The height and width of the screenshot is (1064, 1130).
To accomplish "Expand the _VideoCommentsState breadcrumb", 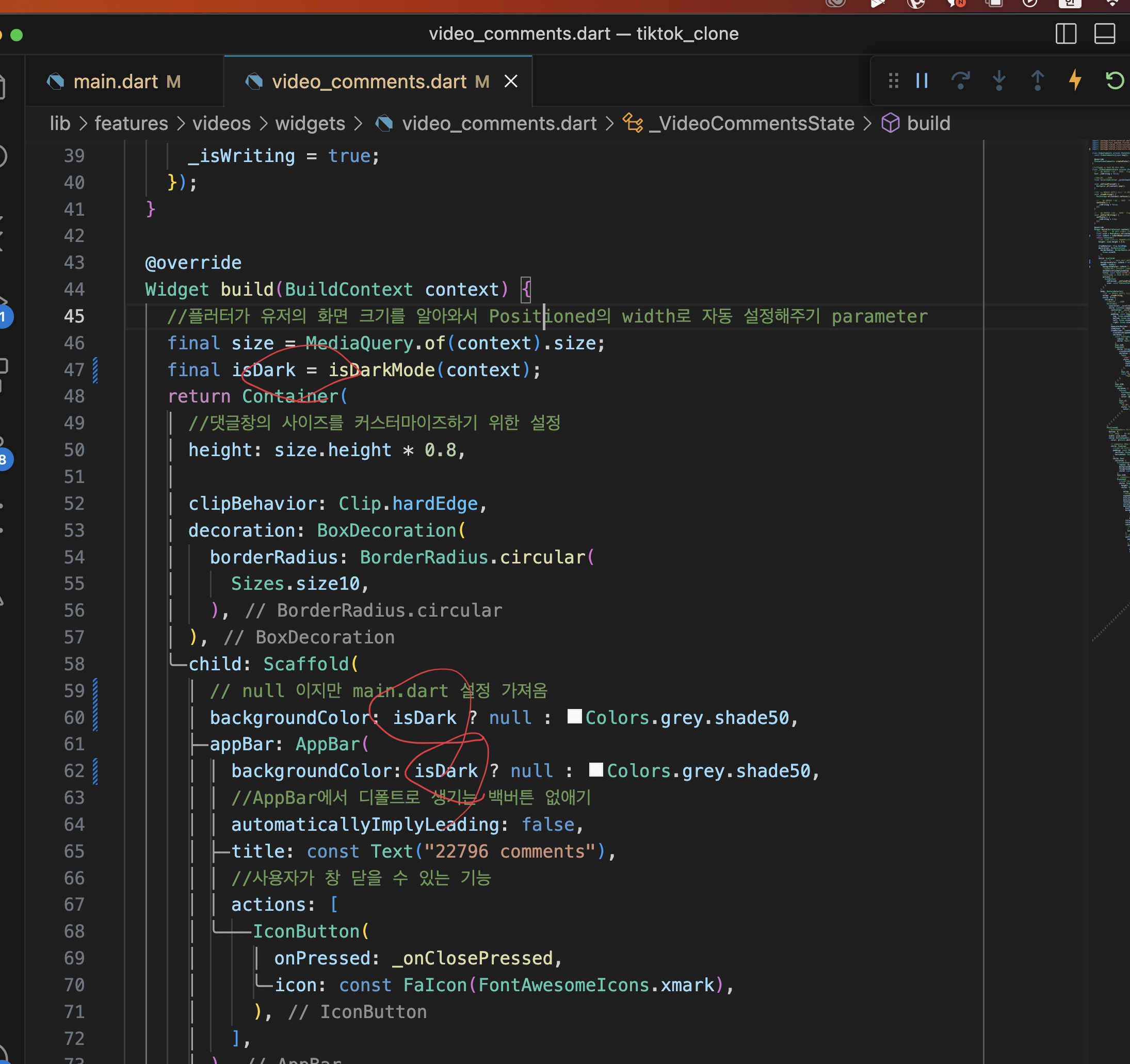I will [751, 123].
